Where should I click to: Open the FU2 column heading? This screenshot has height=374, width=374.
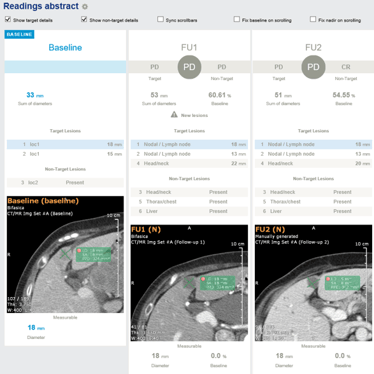click(x=313, y=48)
